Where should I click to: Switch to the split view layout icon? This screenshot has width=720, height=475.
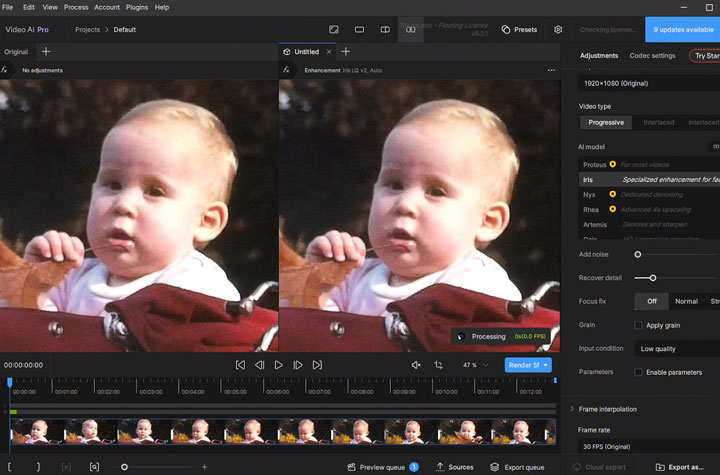pyautogui.click(x=385, y=29)
